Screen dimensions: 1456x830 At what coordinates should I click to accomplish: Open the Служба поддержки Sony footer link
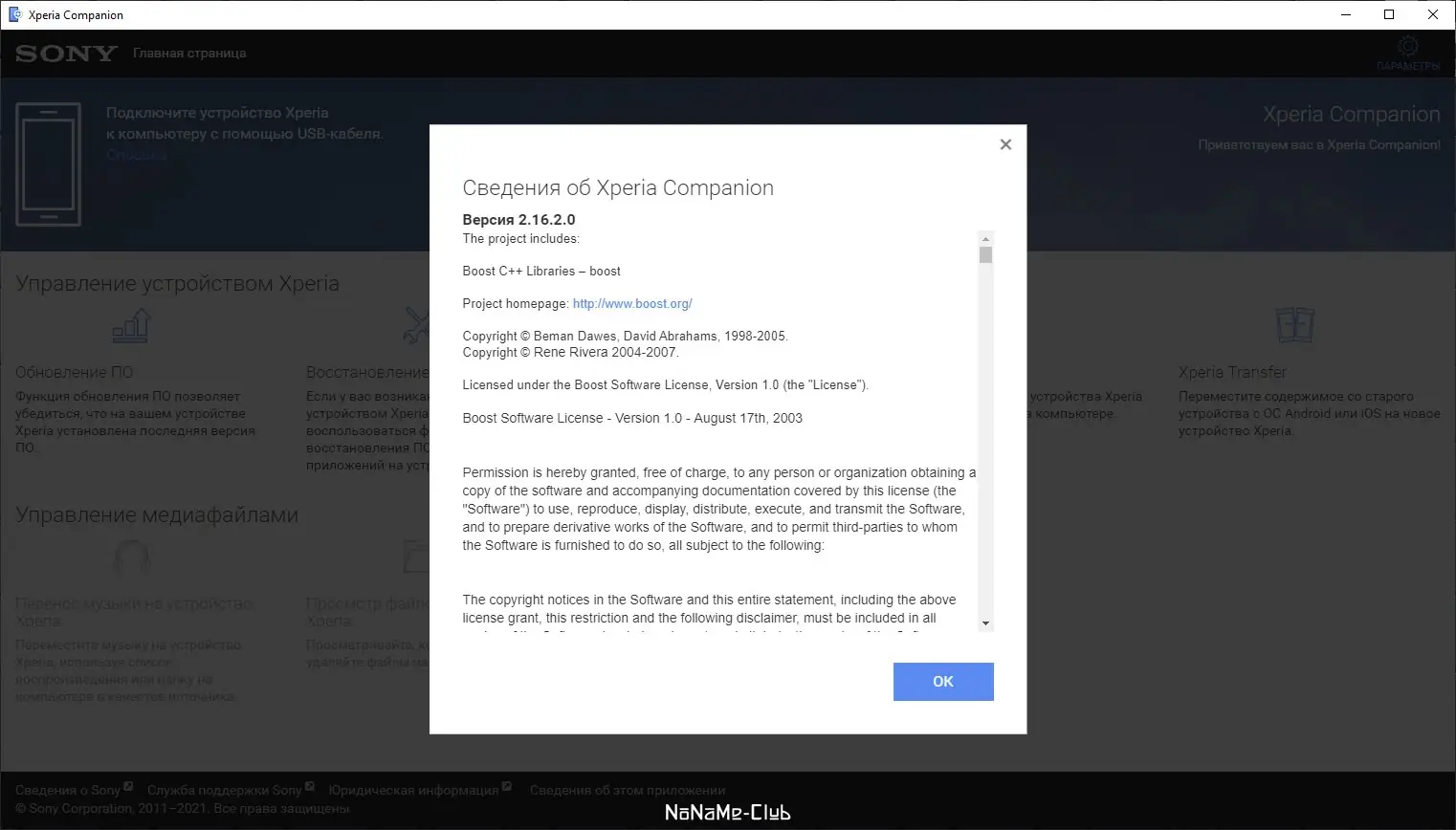[x=225, y=791]
